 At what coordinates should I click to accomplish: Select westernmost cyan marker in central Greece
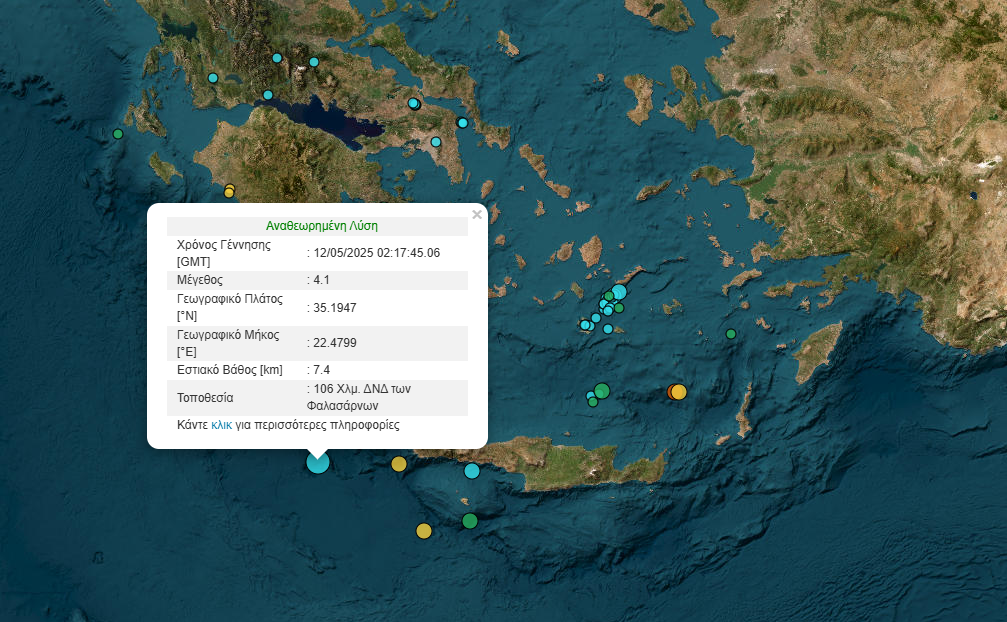click(213, 78)
